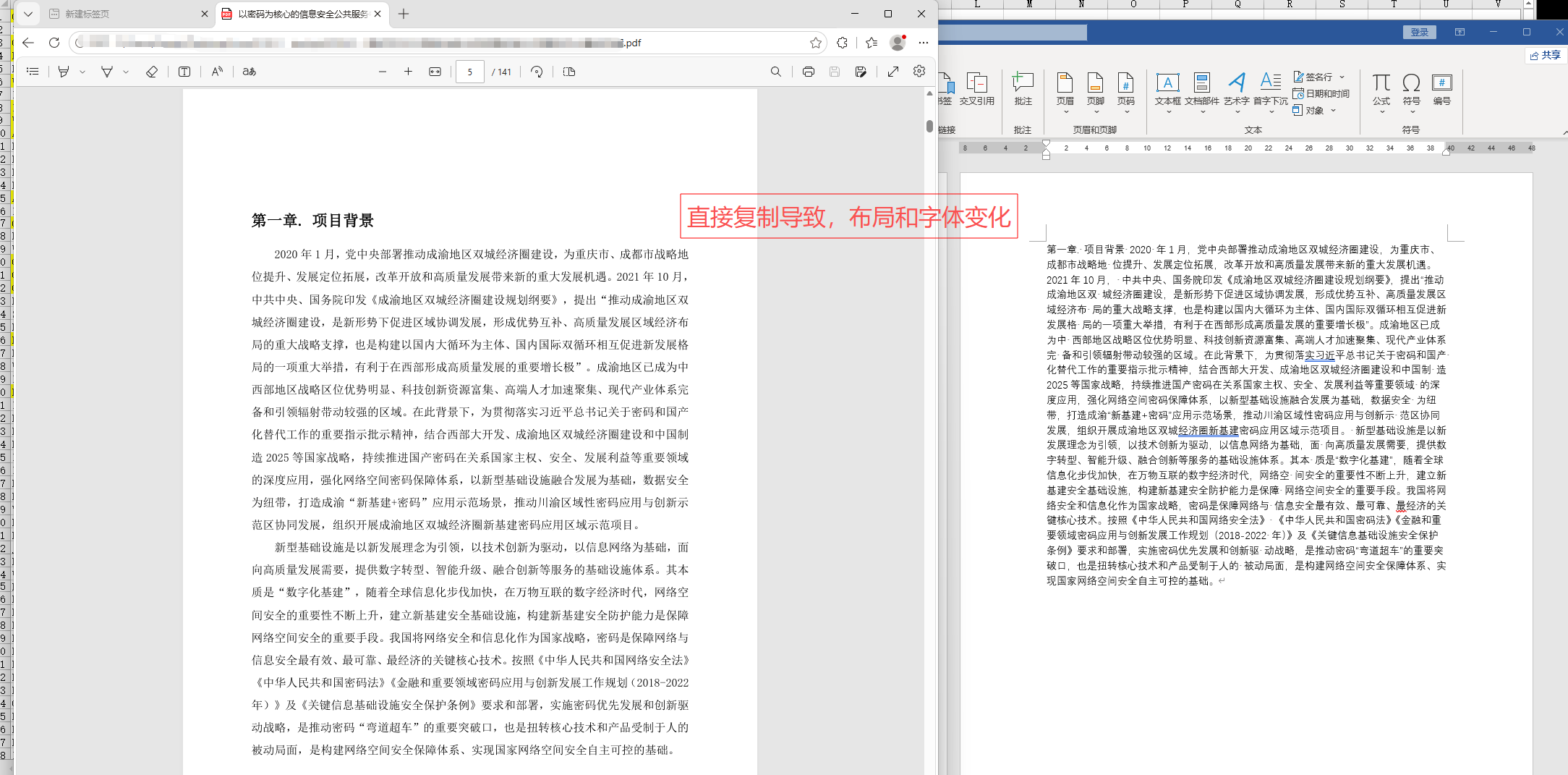Toggle the page view layout icon
1568x775 pixels.
coord(569,72)
